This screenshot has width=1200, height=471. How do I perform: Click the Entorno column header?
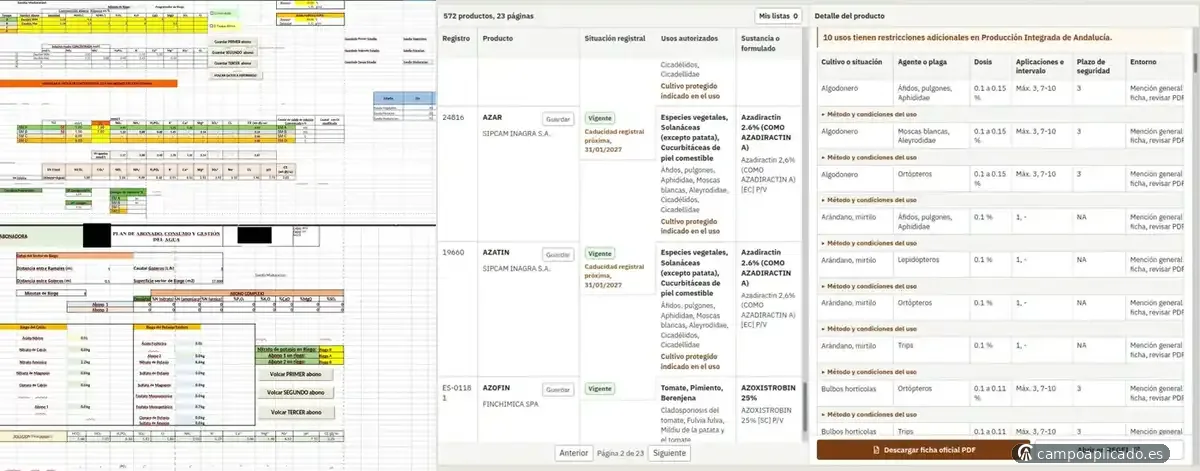coord(1143,61)
